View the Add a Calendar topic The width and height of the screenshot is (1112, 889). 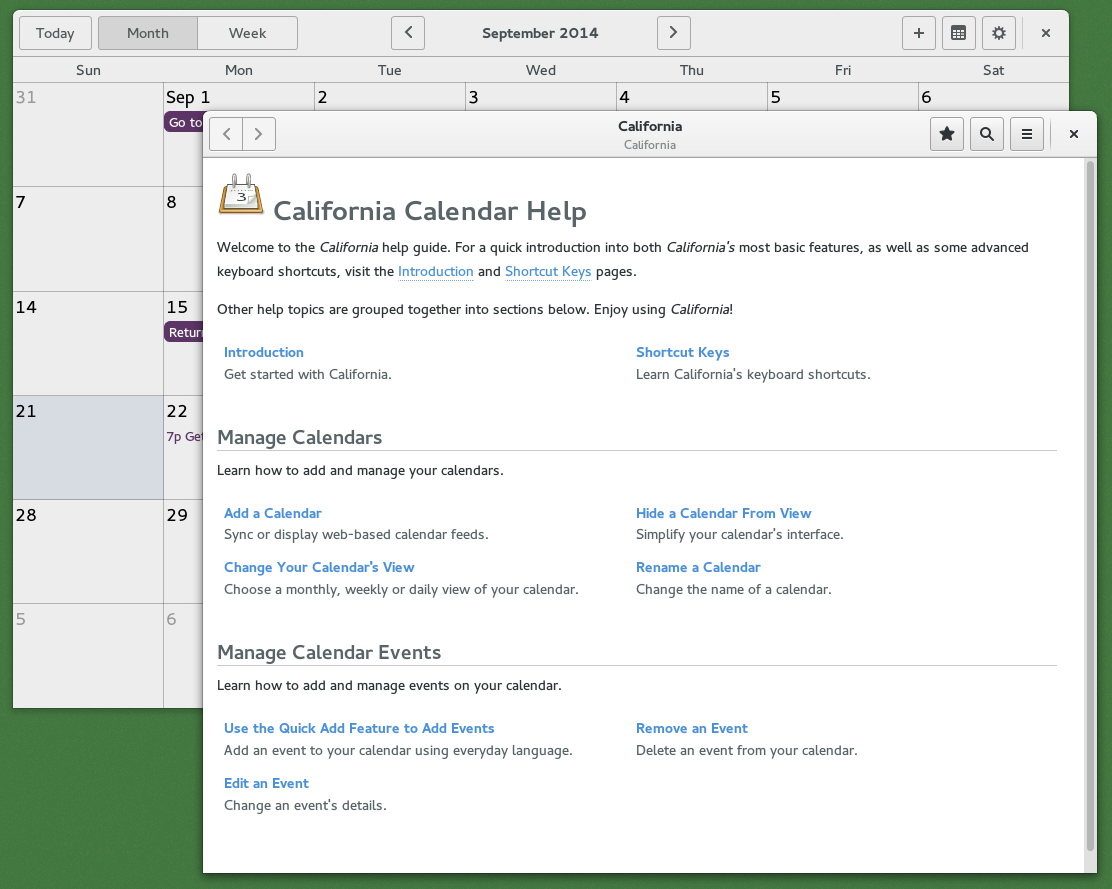coord(272,513)
